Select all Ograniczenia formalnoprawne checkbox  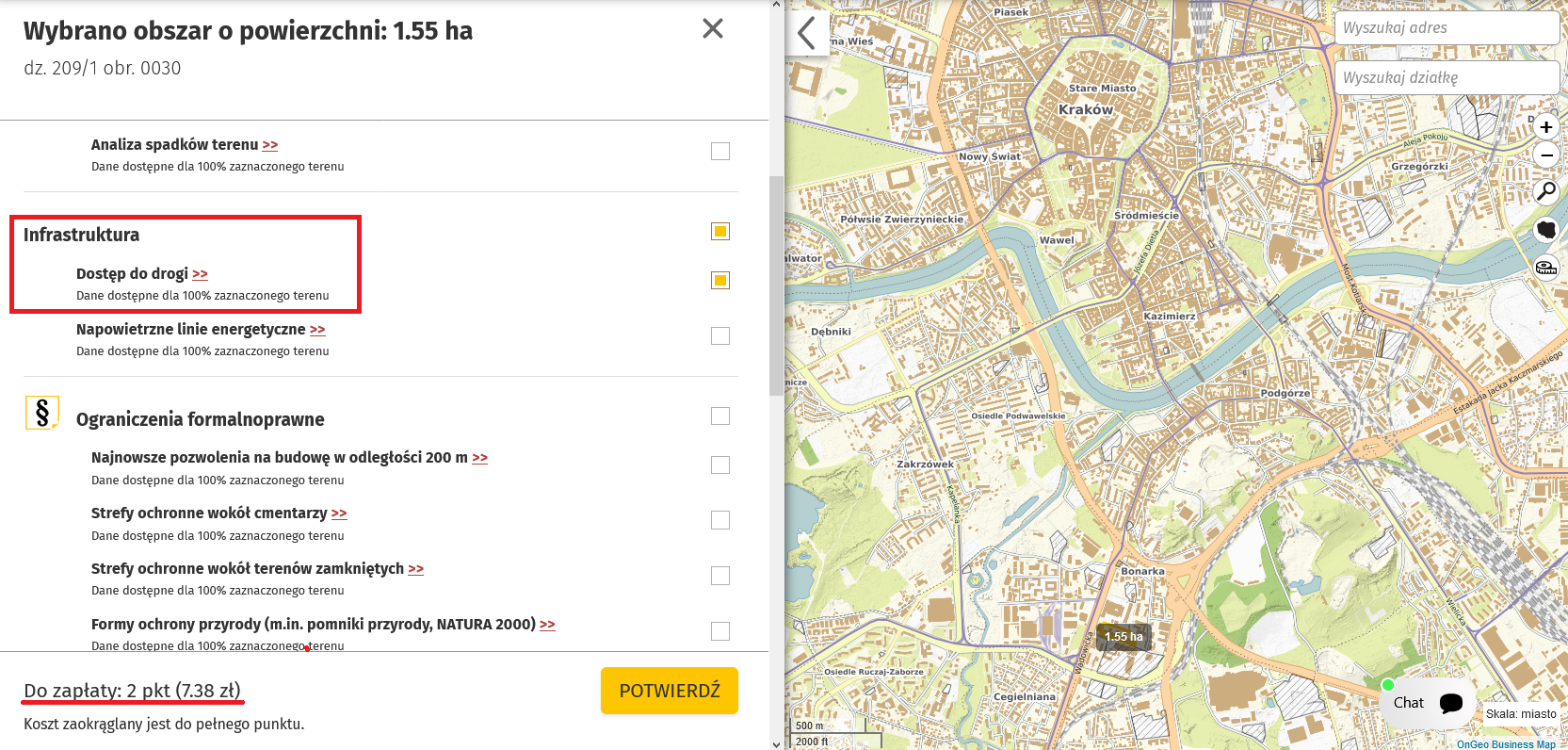coord(720,416)
